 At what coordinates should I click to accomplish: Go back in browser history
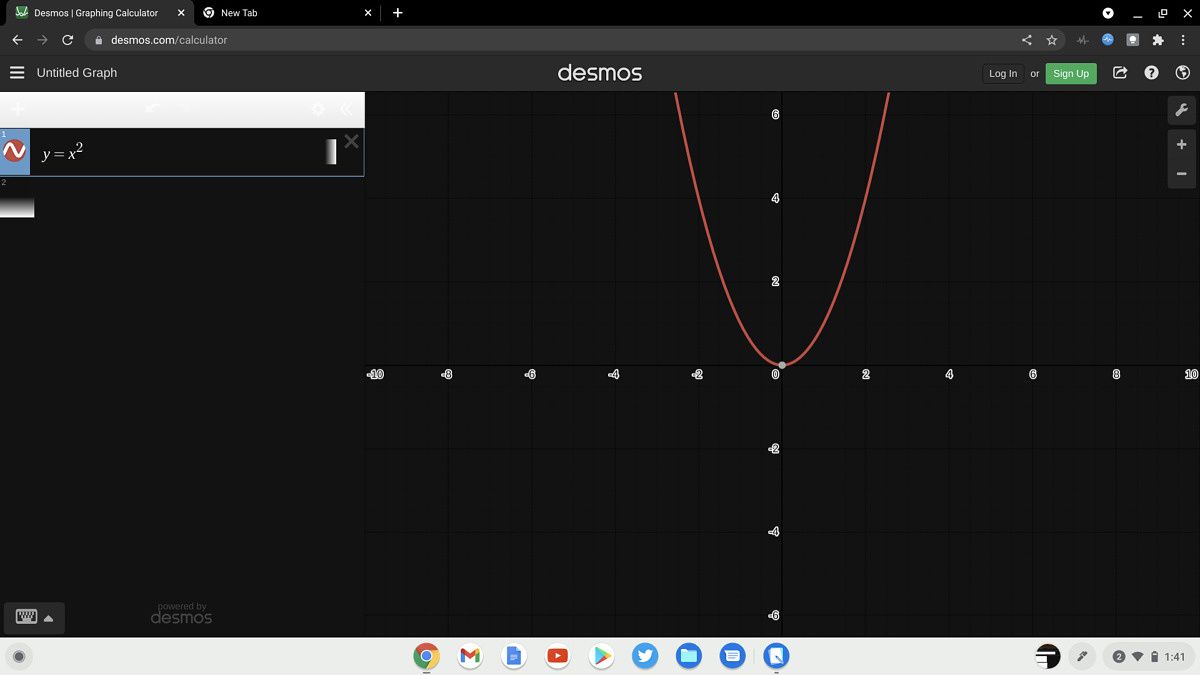click(x=17, y=40)
